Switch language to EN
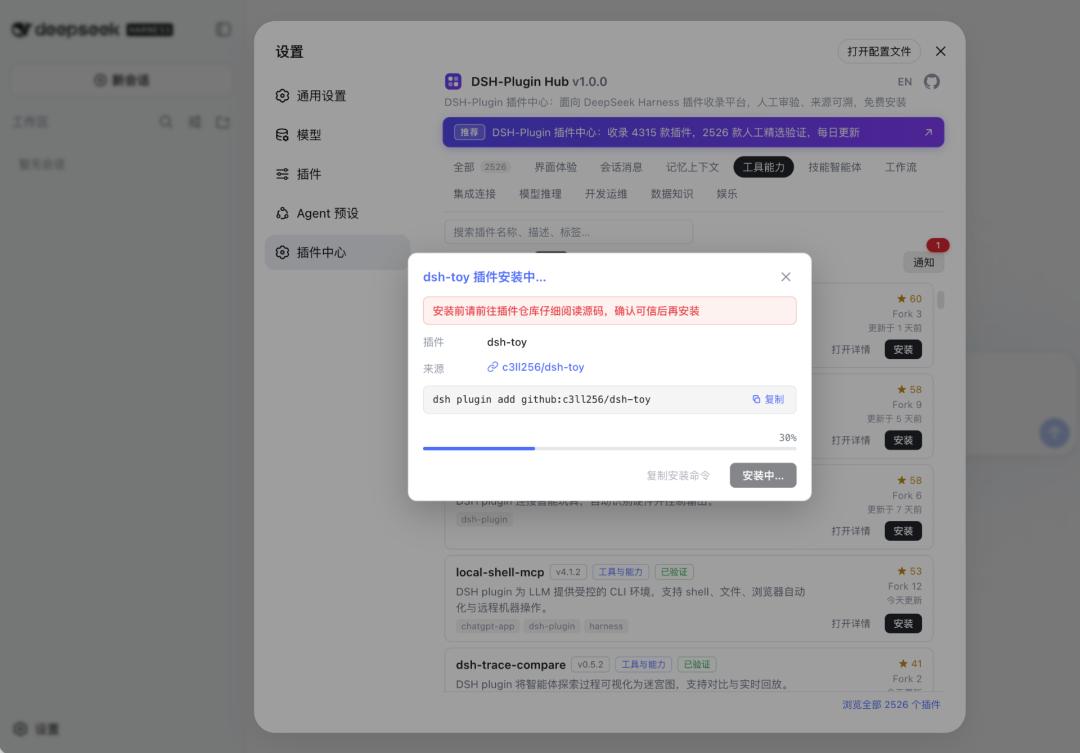Screen dimensions: 1080x753 [904, 82]
